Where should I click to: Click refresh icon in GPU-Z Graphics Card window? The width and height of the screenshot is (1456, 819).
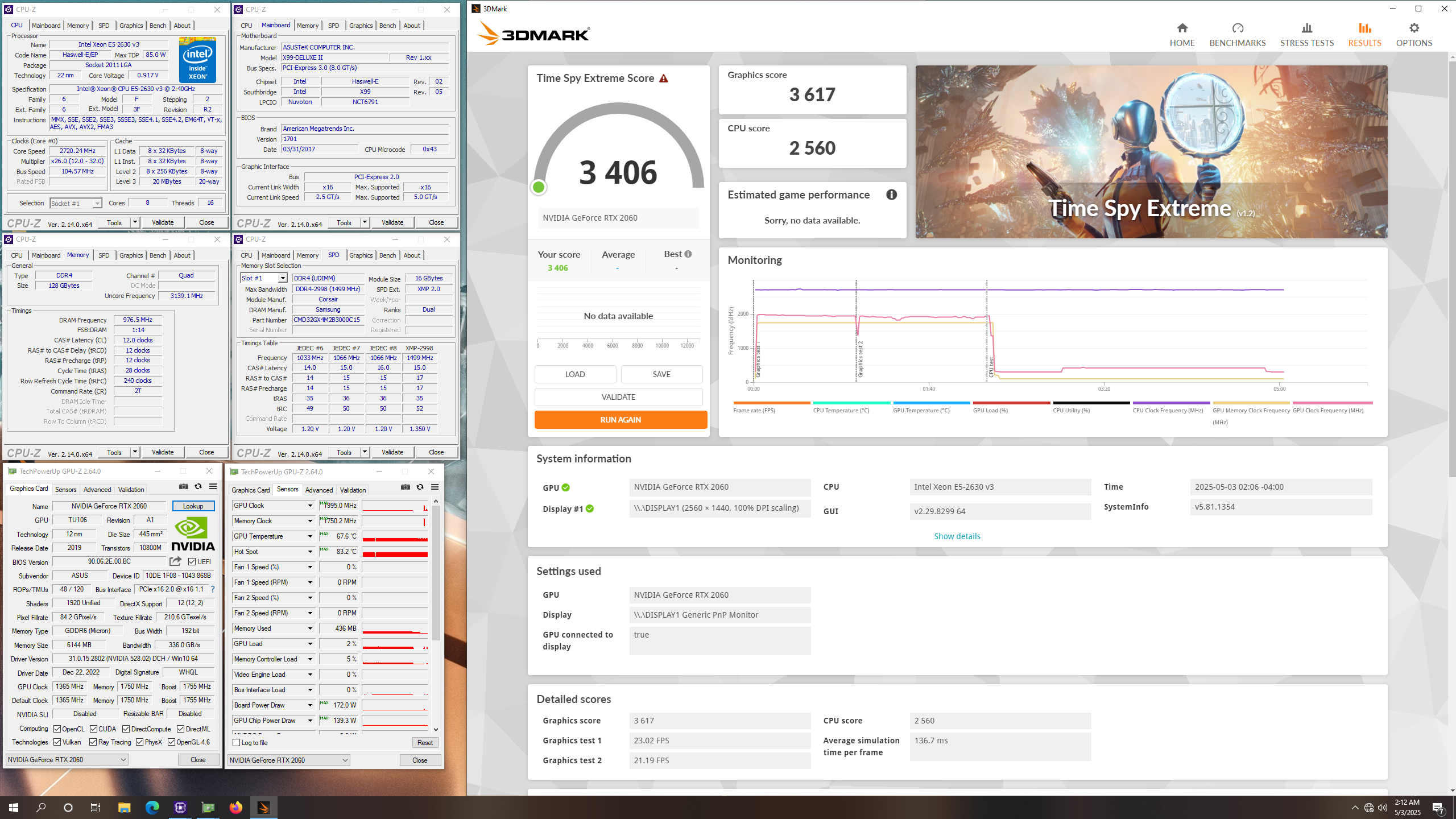coord(198,486)
